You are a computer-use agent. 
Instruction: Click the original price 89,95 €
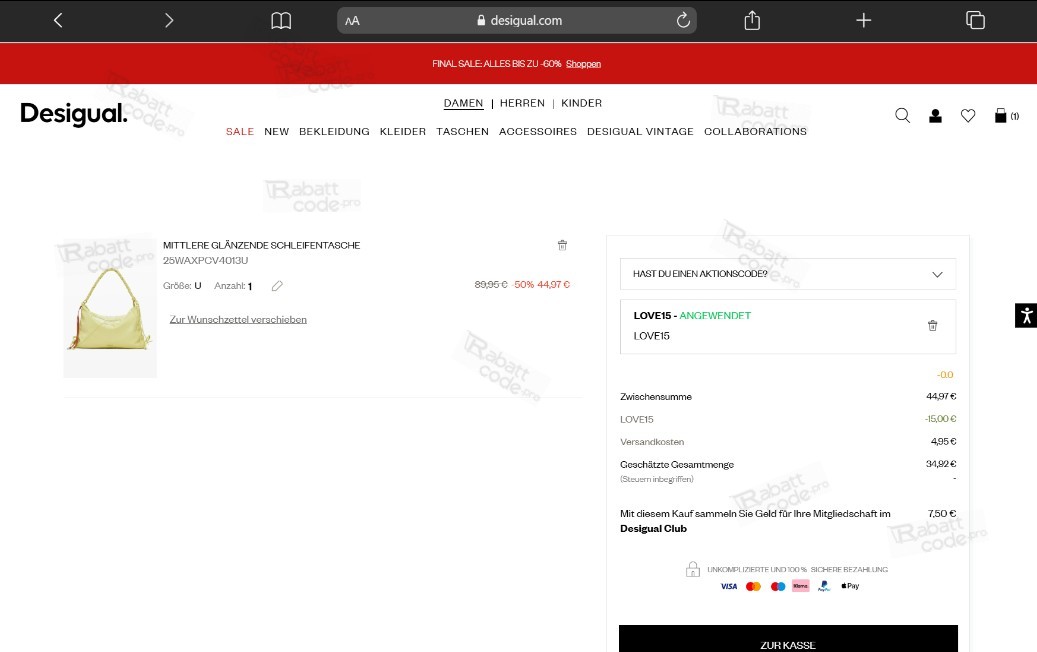(491, 284)
